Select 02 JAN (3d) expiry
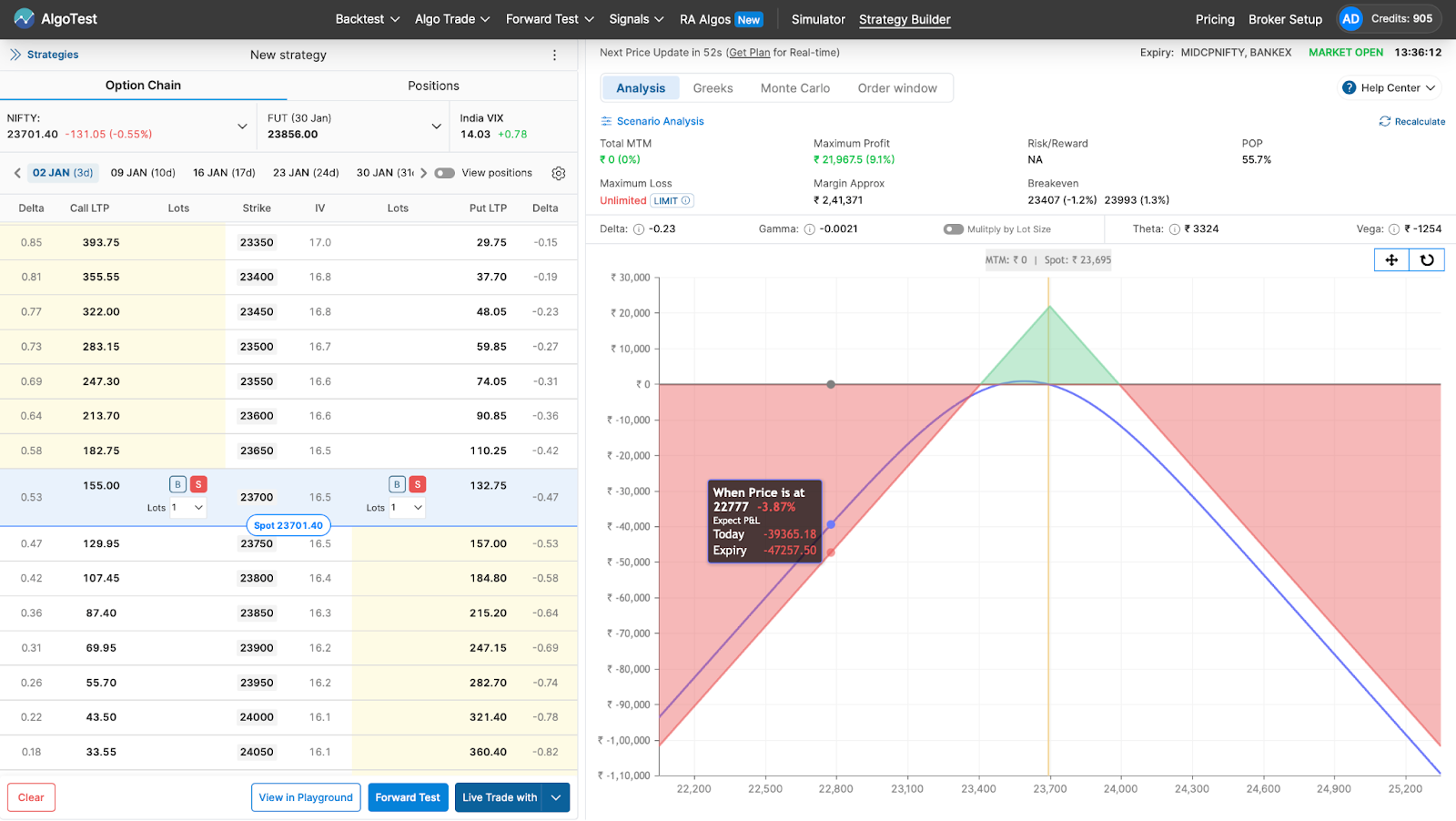Image resolution: width=1456 pixels, height=821 pixels. (x=63, y=173)
